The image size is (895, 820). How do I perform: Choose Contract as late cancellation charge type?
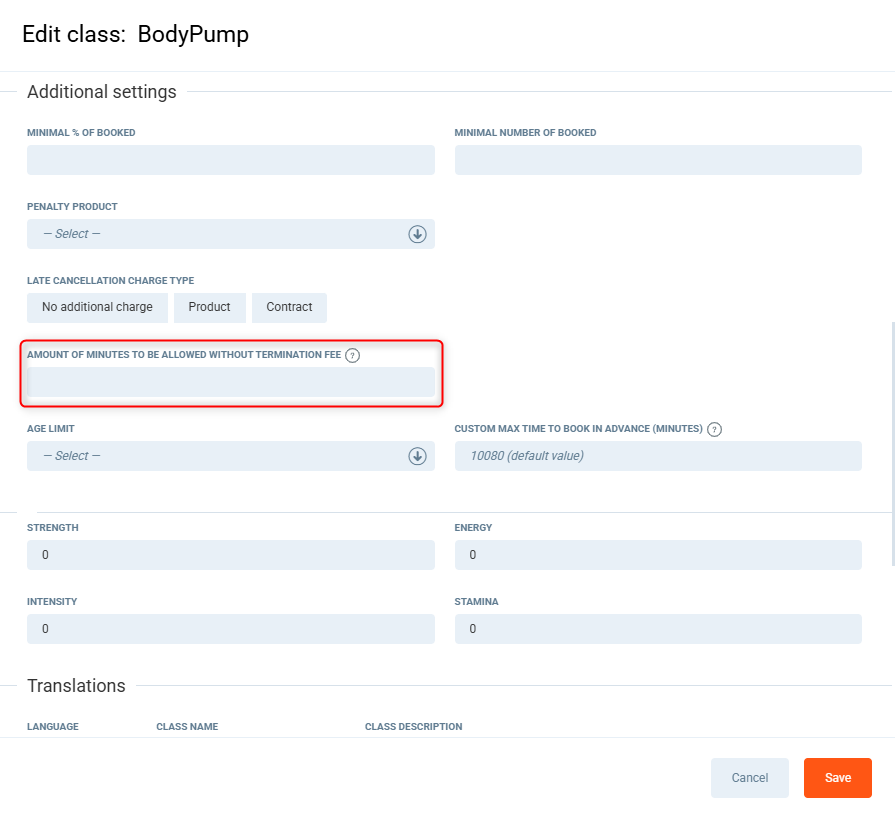(289, 307)
